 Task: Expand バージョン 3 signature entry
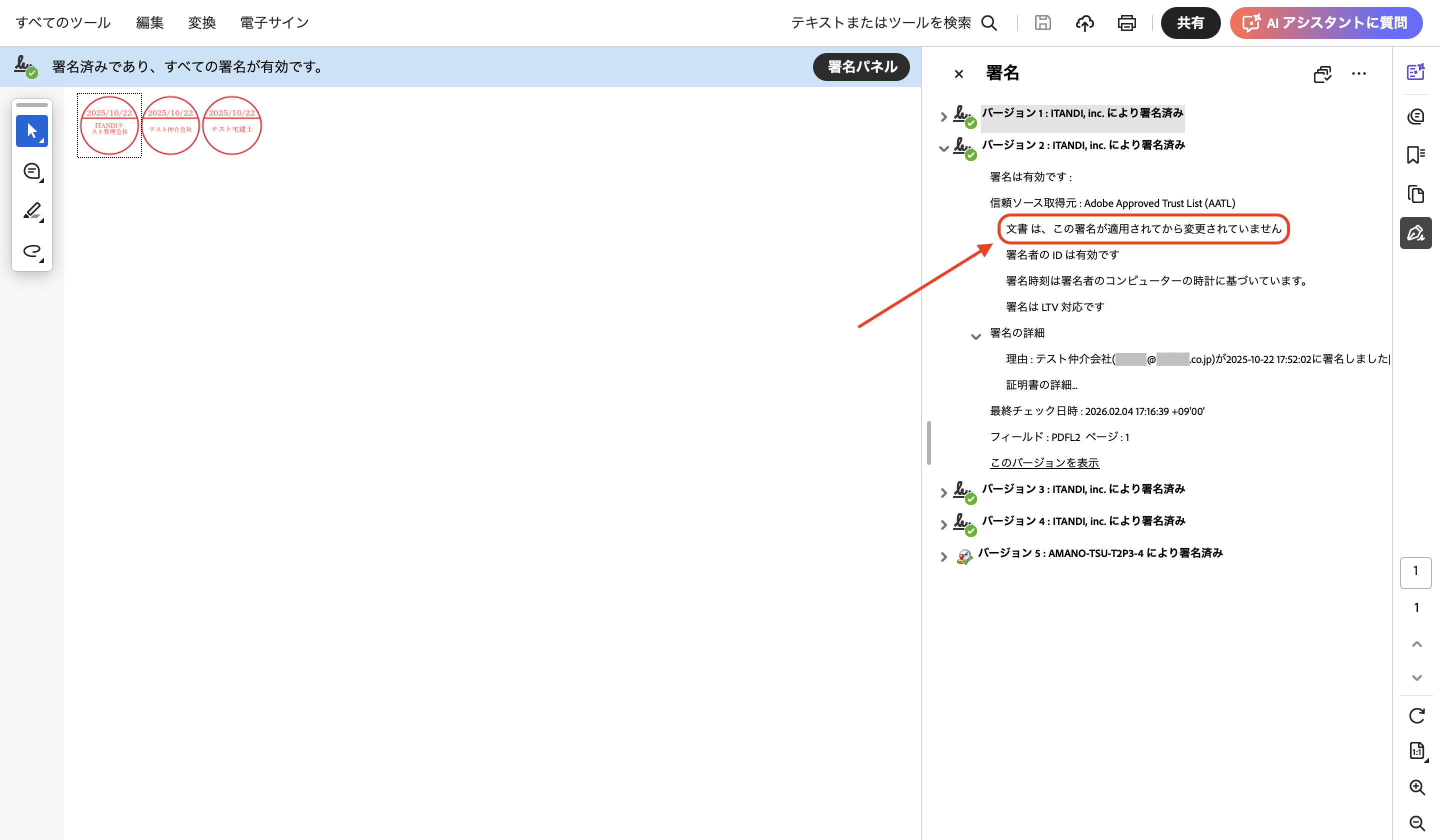943,492
